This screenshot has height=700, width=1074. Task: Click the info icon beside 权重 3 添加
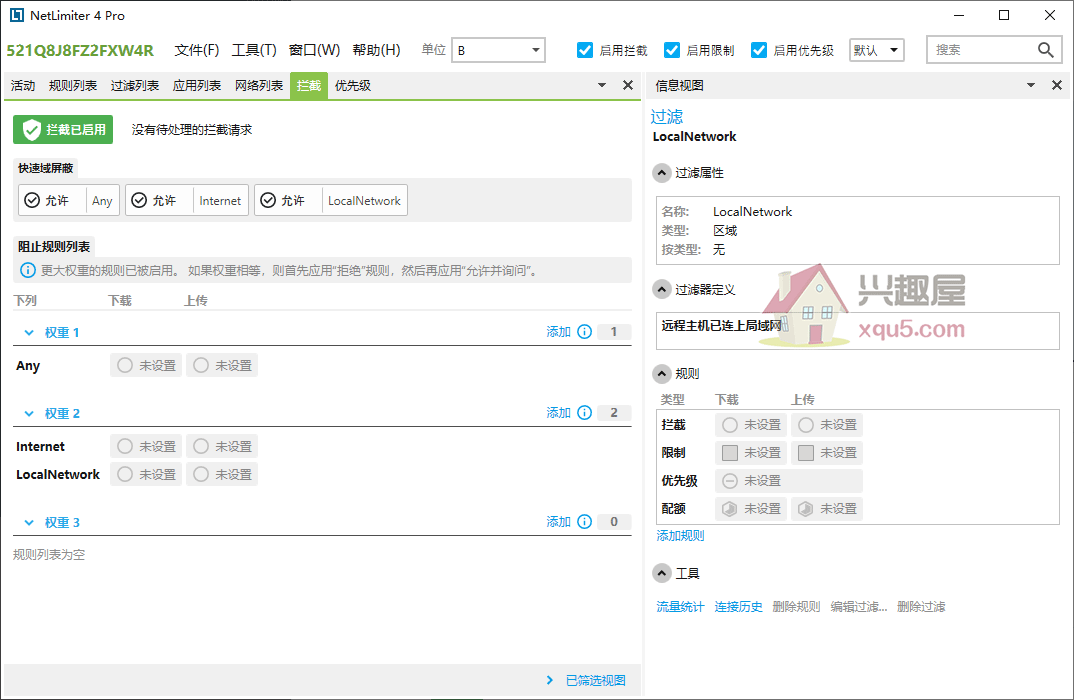point(584,522)
